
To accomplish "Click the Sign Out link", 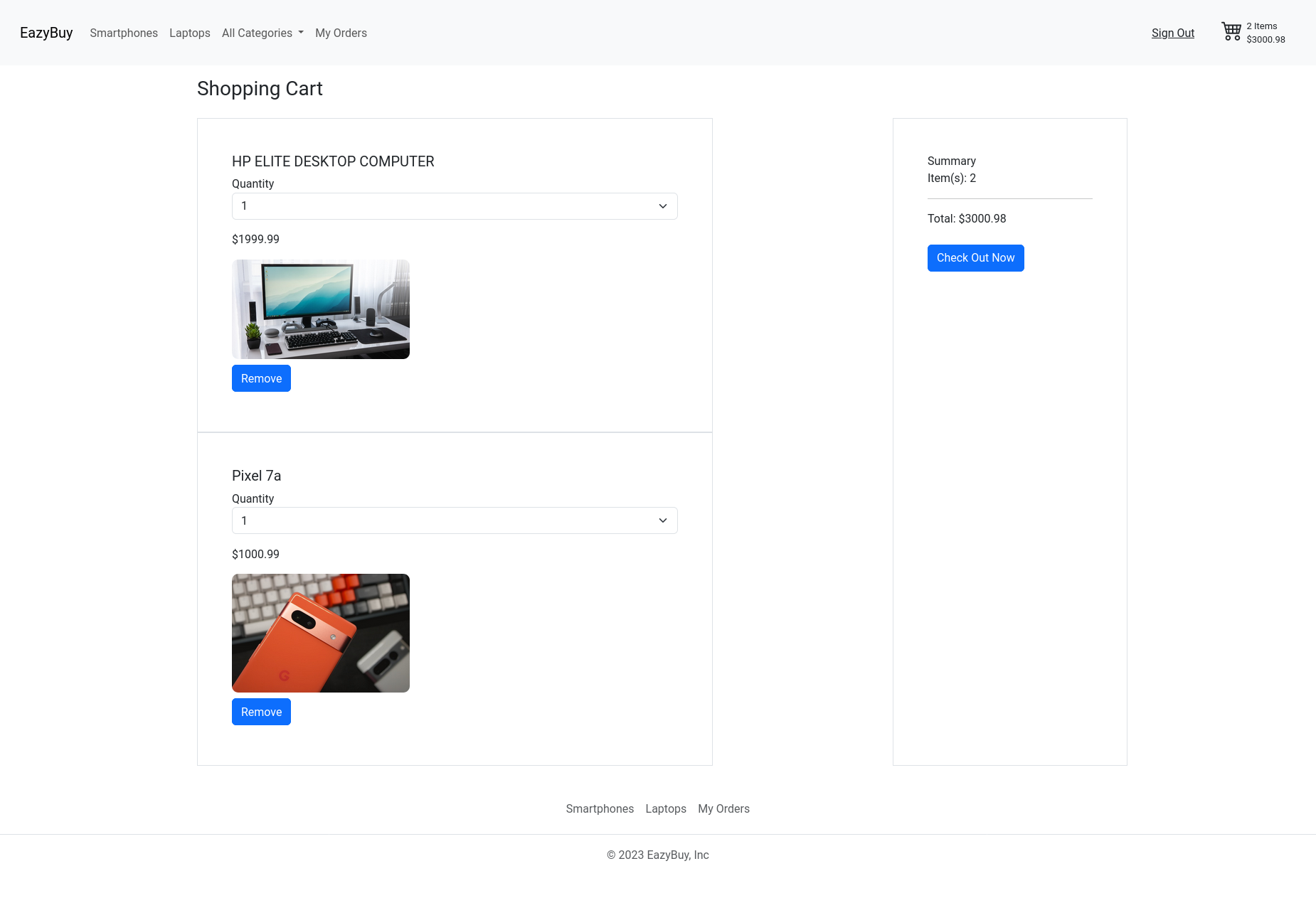I will 1173,33.
